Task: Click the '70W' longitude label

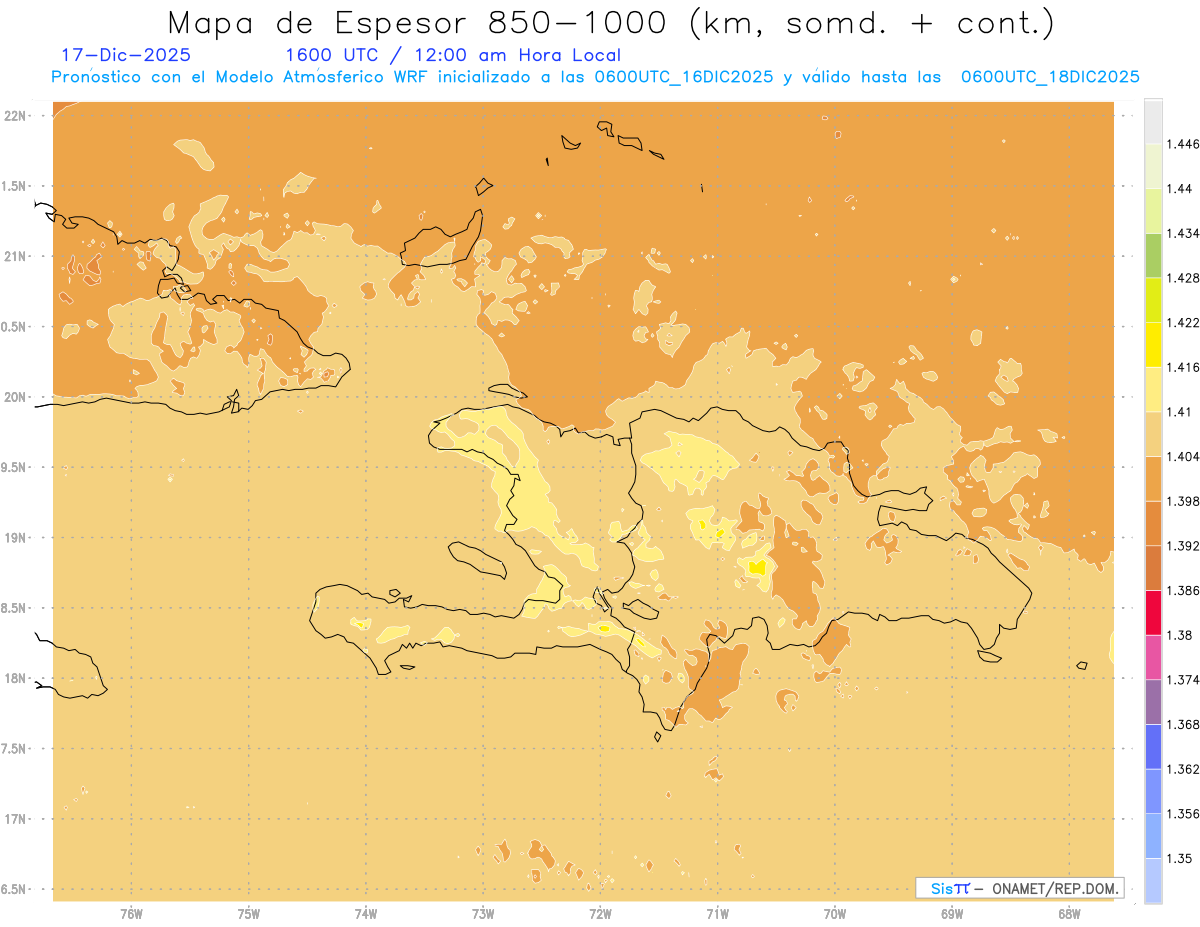Action: 835,914
